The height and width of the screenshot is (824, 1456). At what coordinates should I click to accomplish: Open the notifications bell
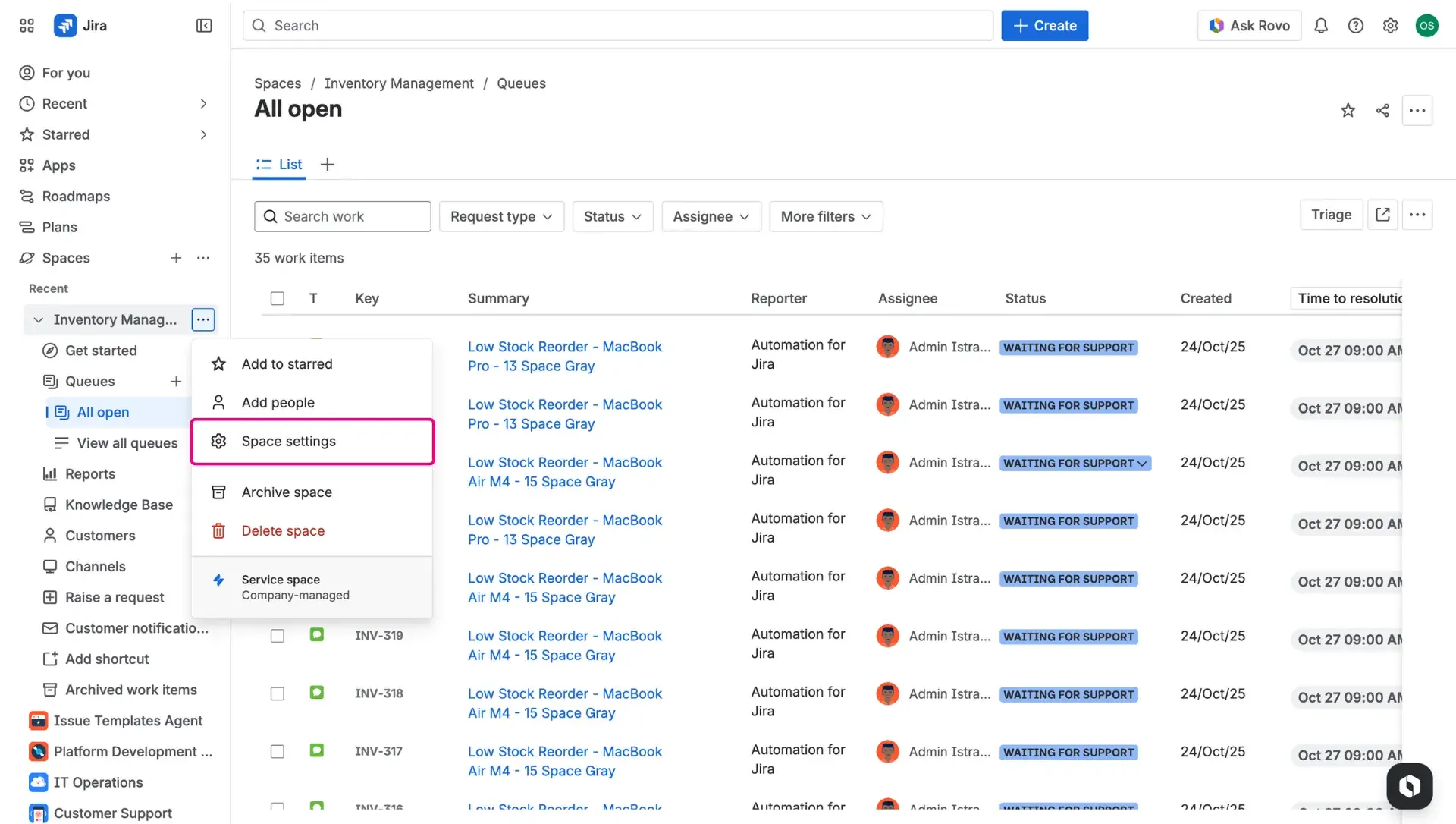[1321, 25]
